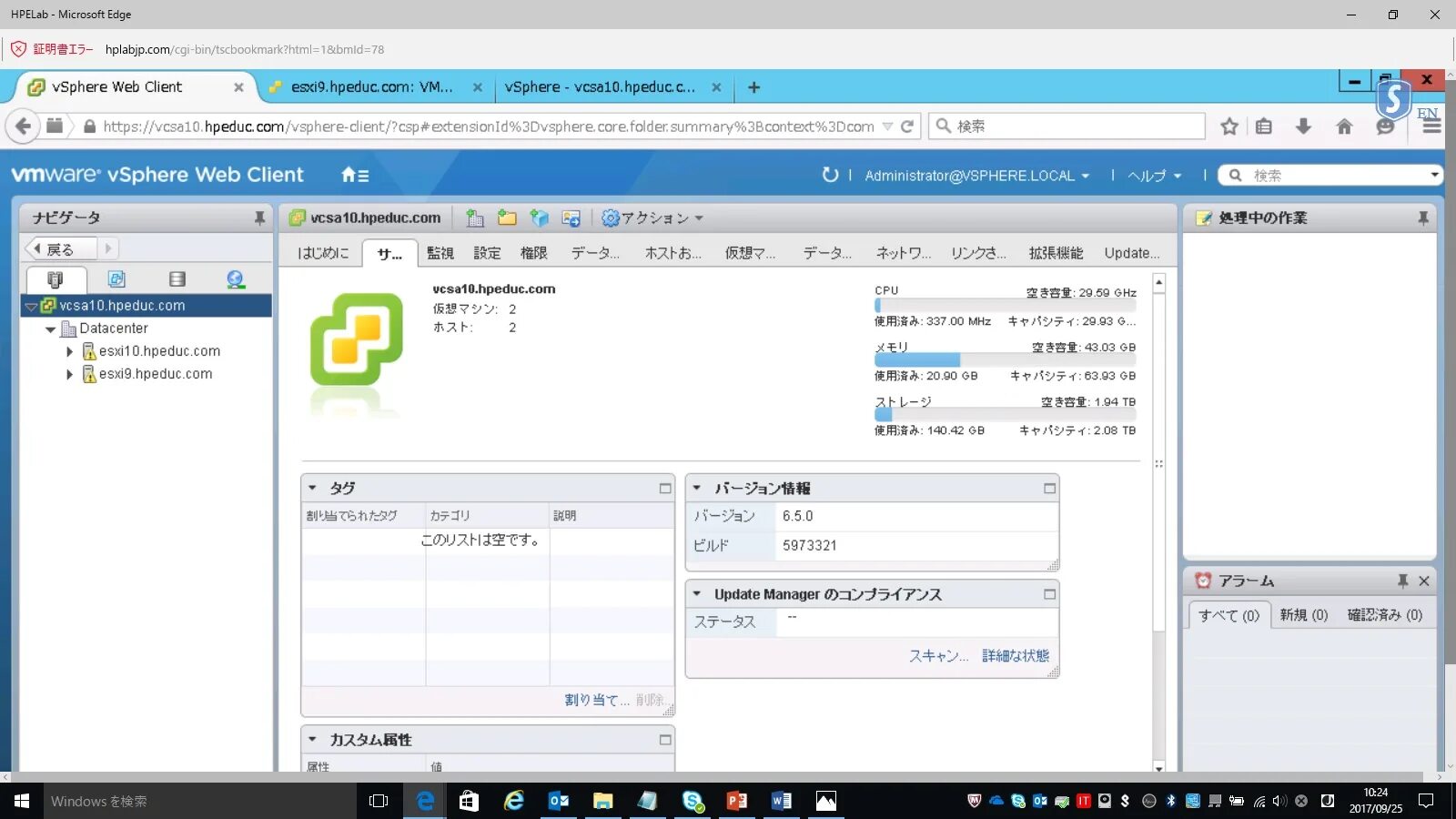This screenshot has height=819, width=1456.
Task: Expand the esxi9.hpeduc.com host node
Action: 70,374
